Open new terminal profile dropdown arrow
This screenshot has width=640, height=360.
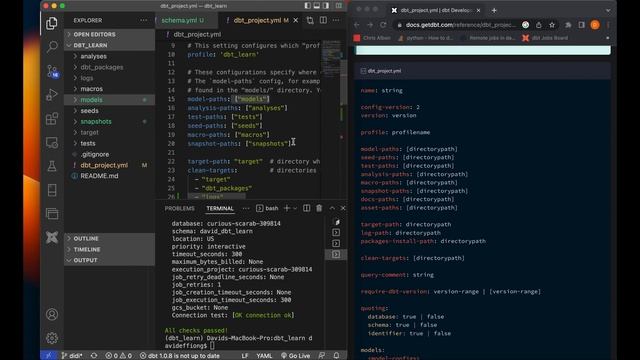pyautogui.click(x=295, y=208)
